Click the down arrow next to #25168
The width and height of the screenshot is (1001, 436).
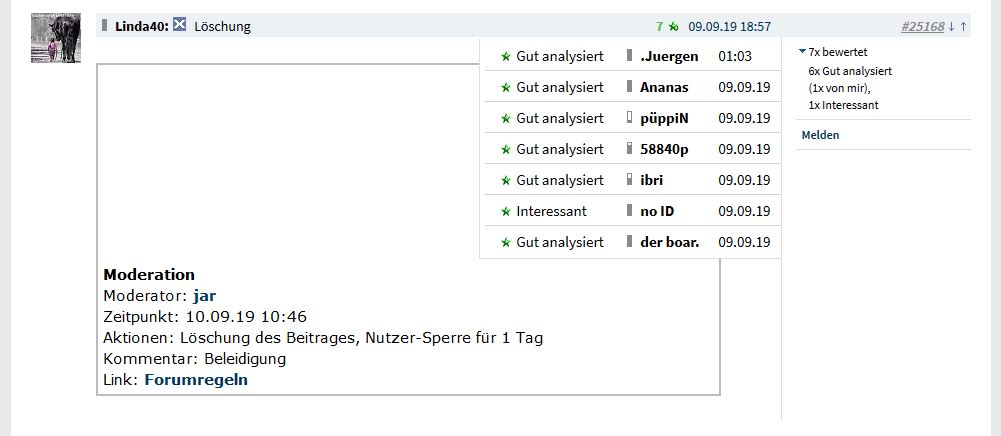pyautogui.click(x=951, y=27)
